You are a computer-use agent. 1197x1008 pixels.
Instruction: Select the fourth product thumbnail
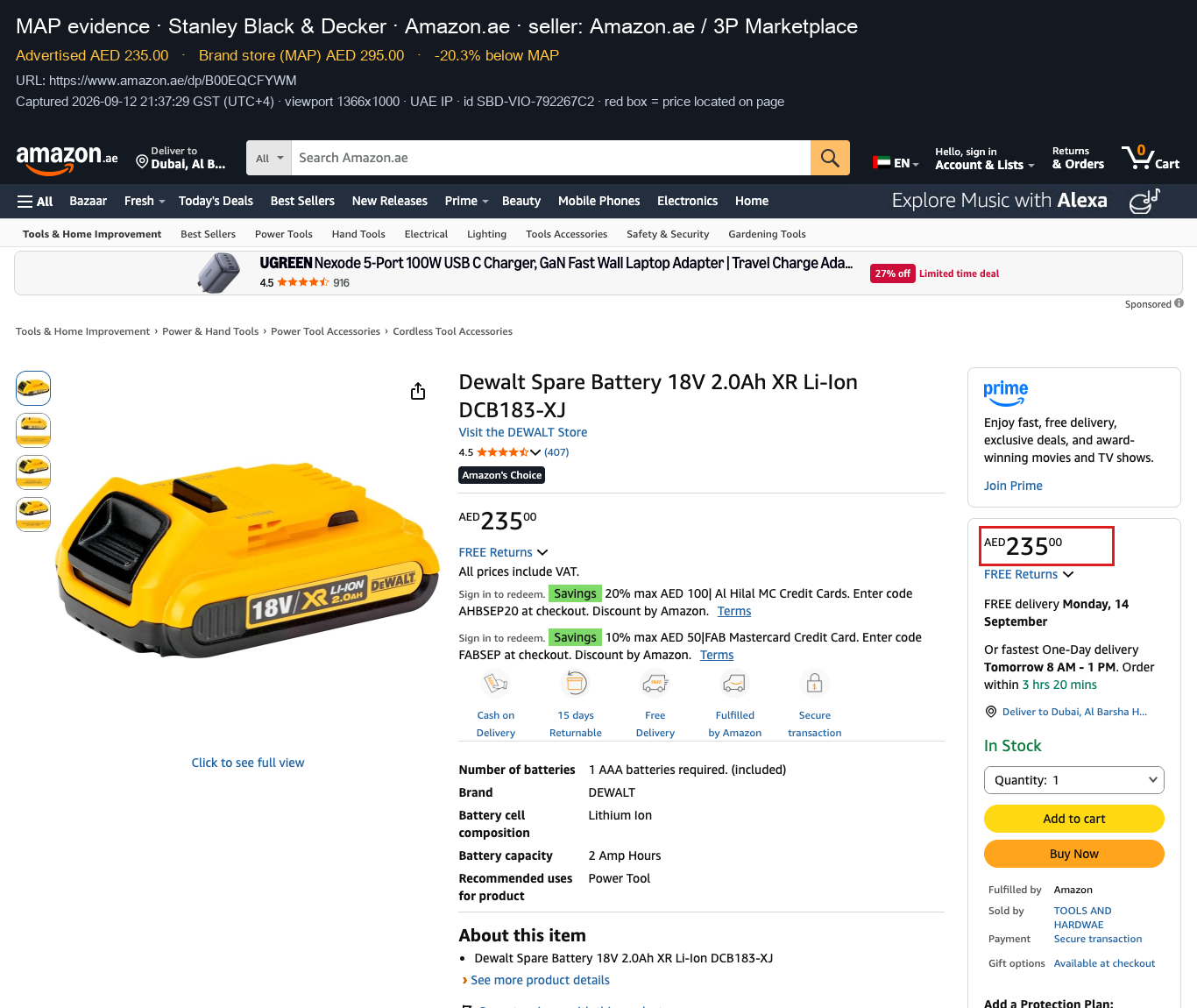[33, 514]
